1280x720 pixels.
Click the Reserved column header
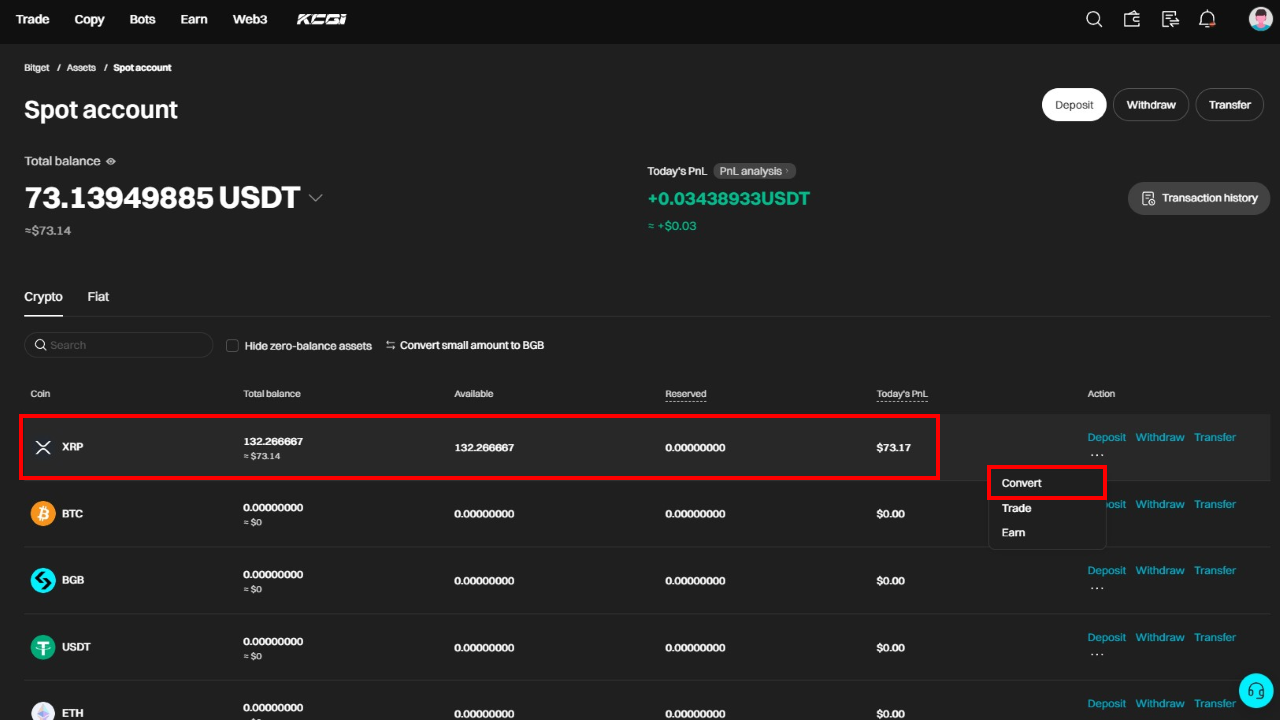coord(686,394)
